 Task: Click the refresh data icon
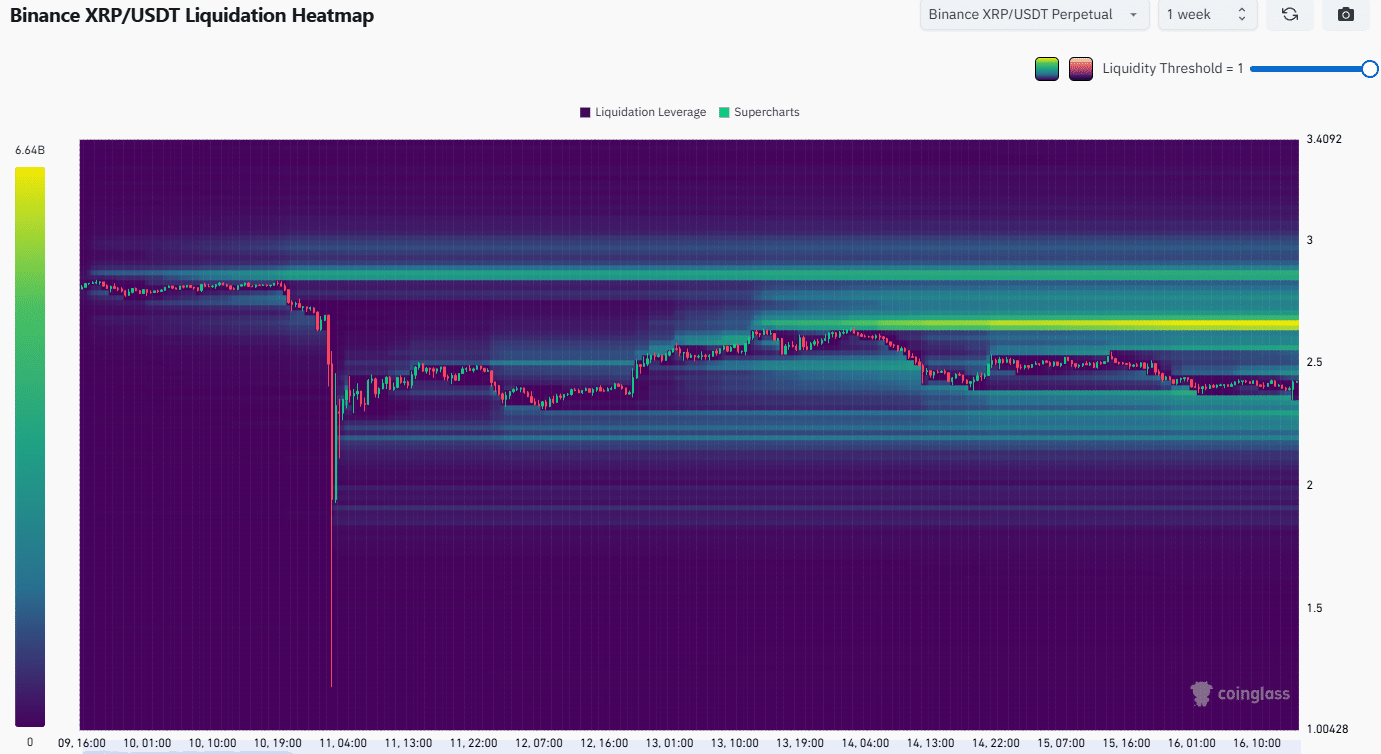[x=1289, y=15]
